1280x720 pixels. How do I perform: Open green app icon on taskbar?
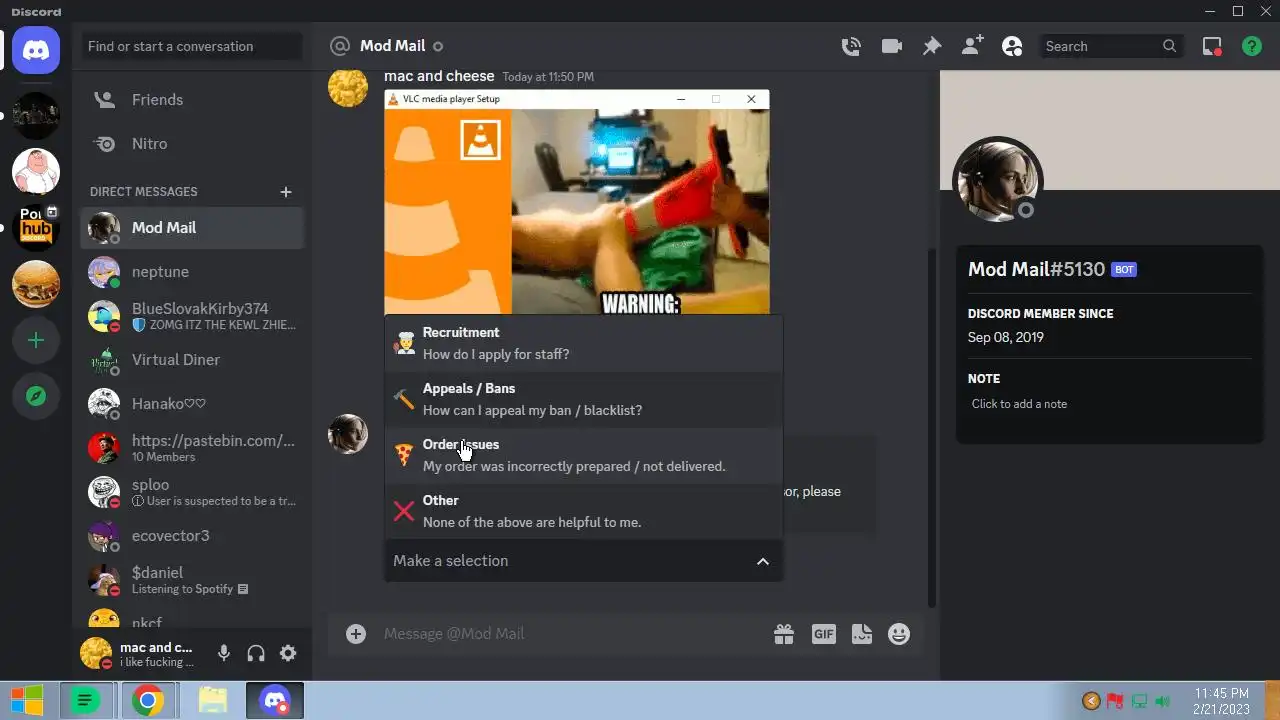coord(85,701)
